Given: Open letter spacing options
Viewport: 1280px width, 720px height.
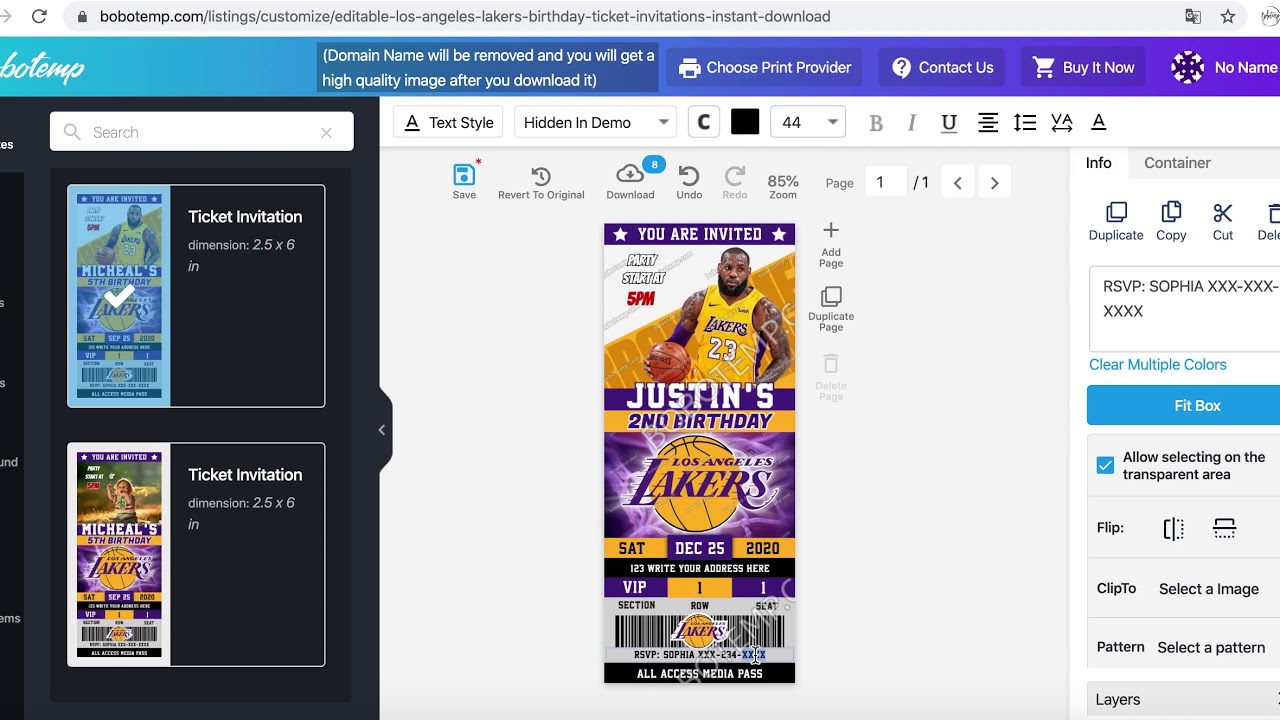Looking at the screenshot, I should (x=1062, y=123).
